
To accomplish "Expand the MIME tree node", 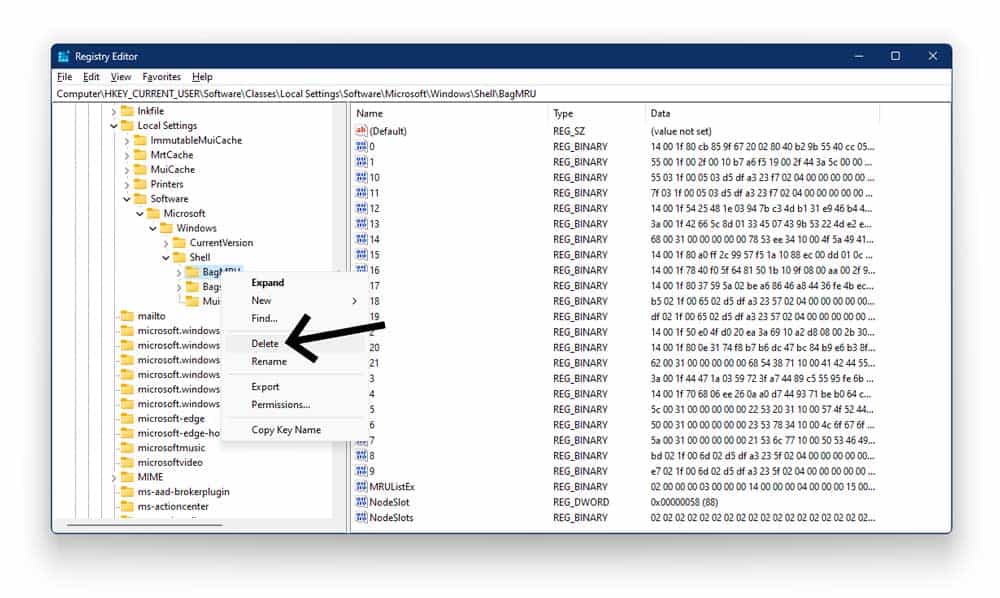I will (x=114, y=477).
